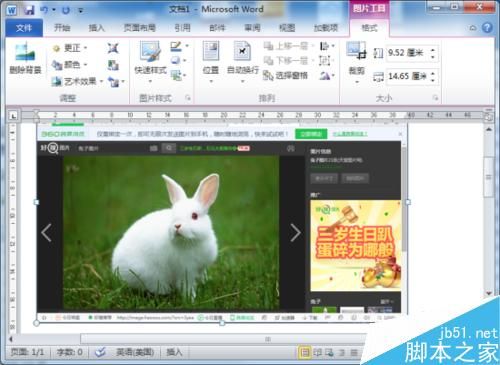Open the 审阅 tab
500x365 pixels.
252,28
